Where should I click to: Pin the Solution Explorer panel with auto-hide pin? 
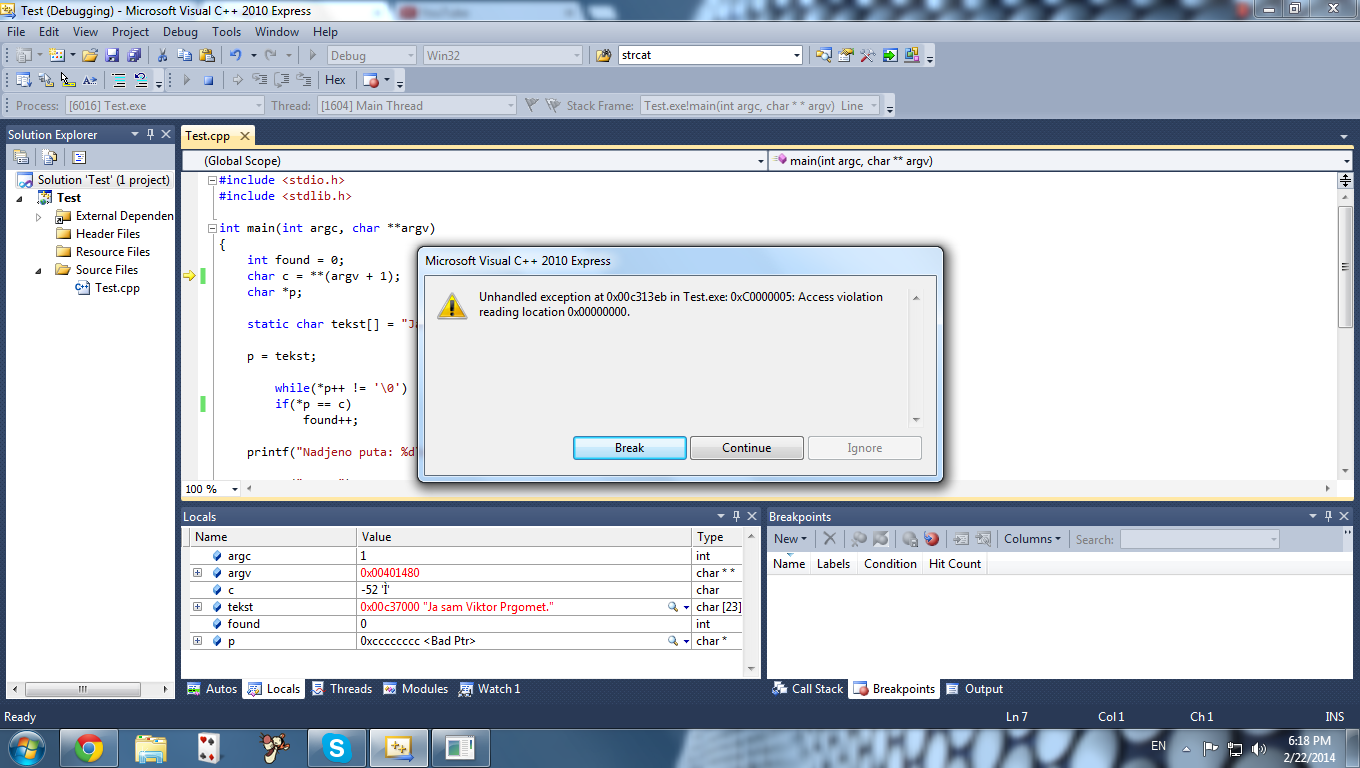(151, 134)
